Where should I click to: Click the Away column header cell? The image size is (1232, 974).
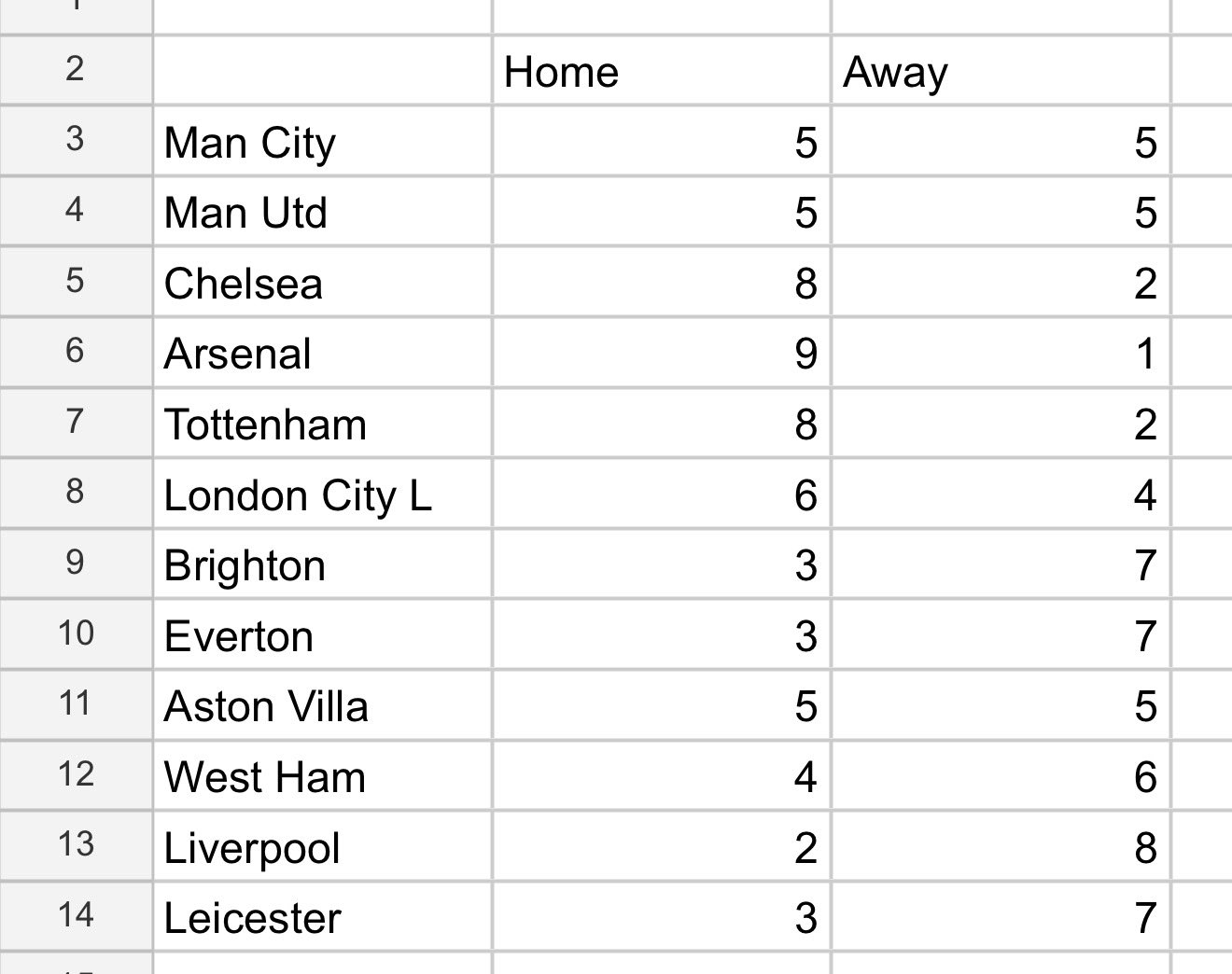tap(999, 71)
